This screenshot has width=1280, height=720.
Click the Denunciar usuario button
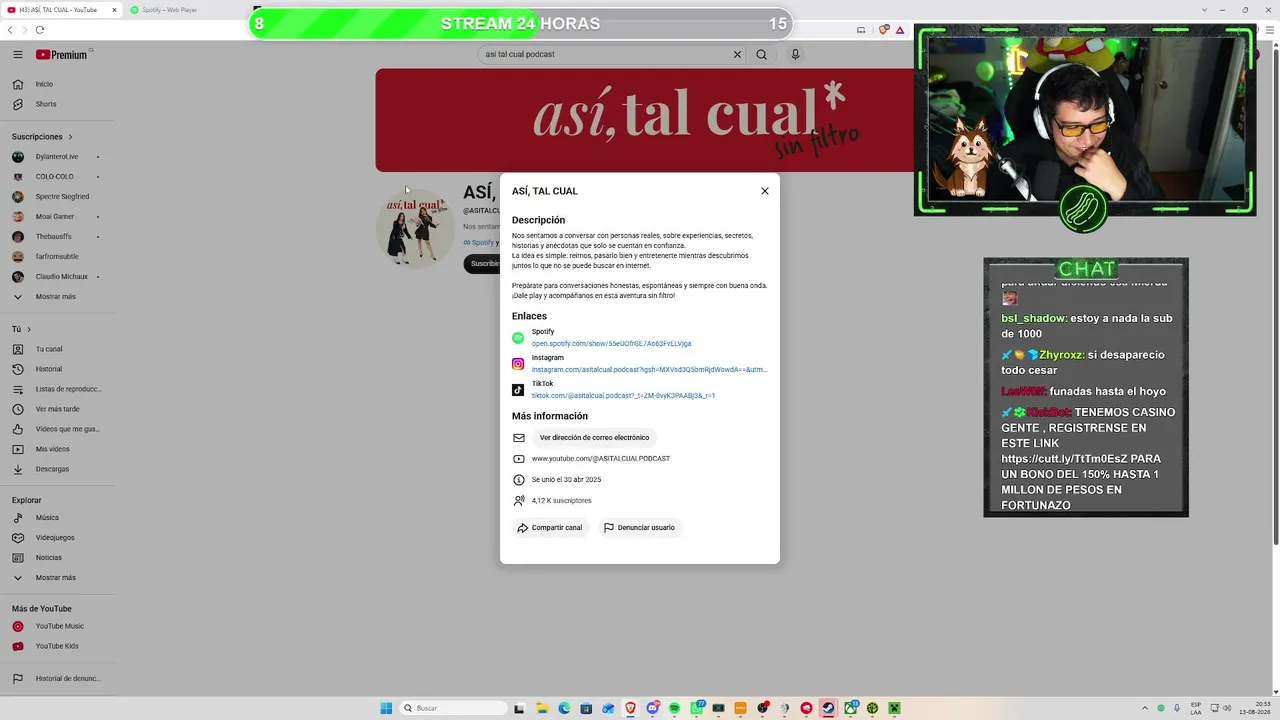click(x=639, y=528)
